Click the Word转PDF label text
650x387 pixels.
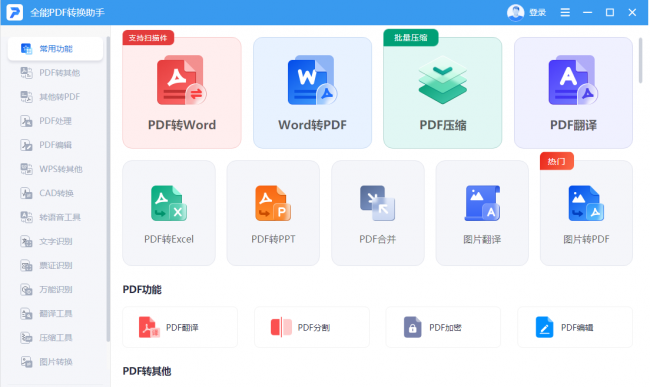pyautogui.click(x=312, y=125)
